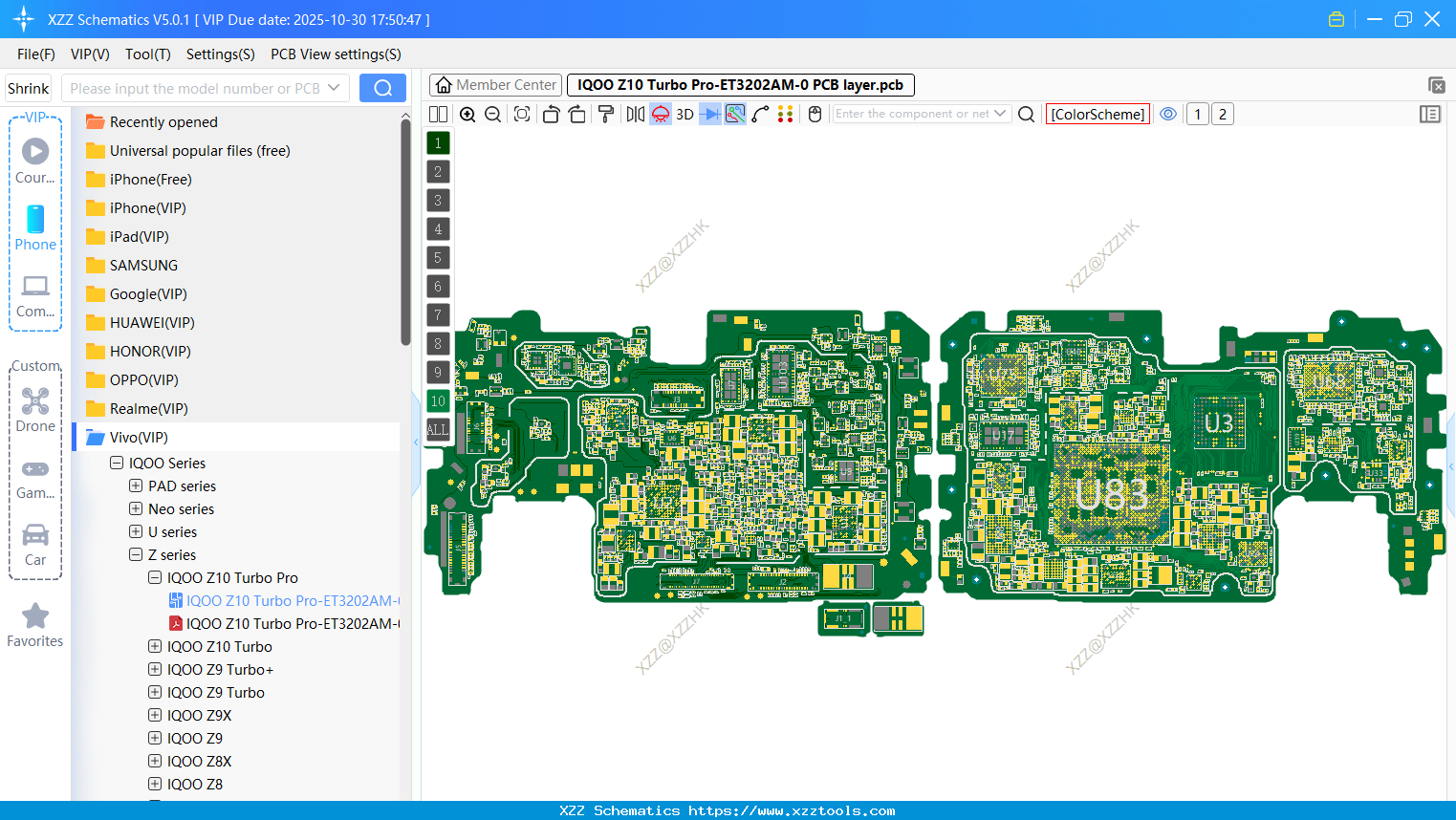Open the VIP(V) menu
The width and height of the screenshot is (1456, 820).
(x=90, y=54)
